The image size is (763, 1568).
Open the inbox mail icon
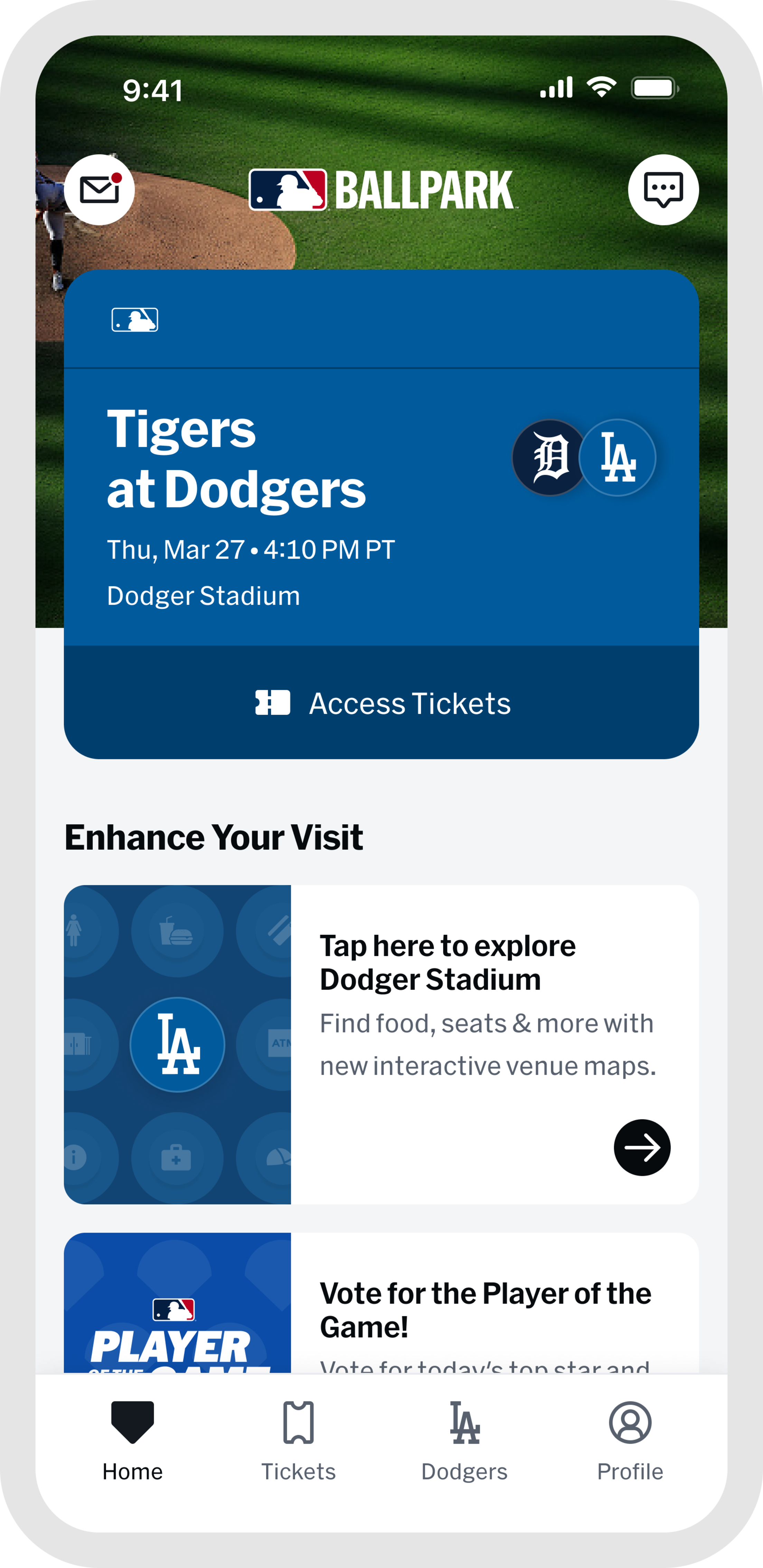pyautogui.click(x=99, y=190)
